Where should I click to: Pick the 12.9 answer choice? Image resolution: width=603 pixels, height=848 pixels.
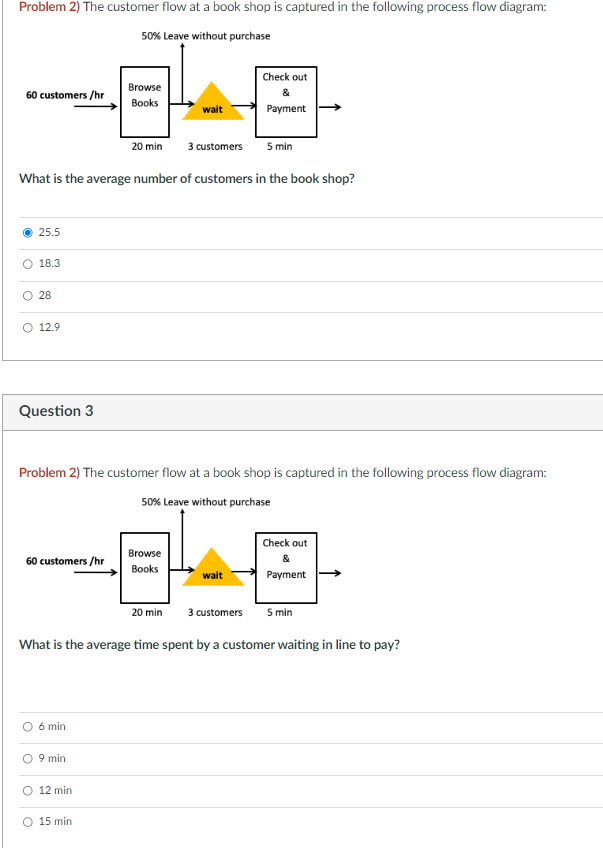[x=27, y=327]
